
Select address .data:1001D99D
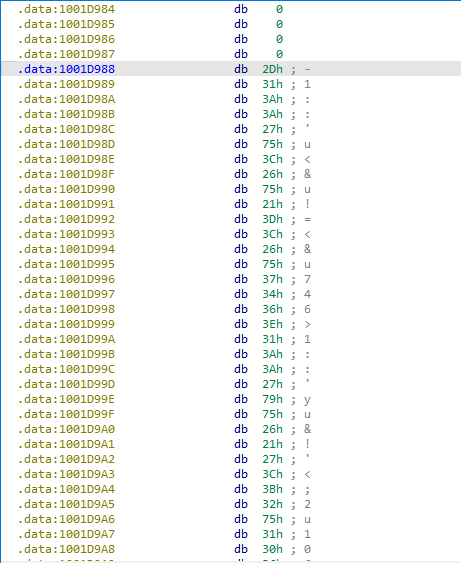tap(66, 384)
